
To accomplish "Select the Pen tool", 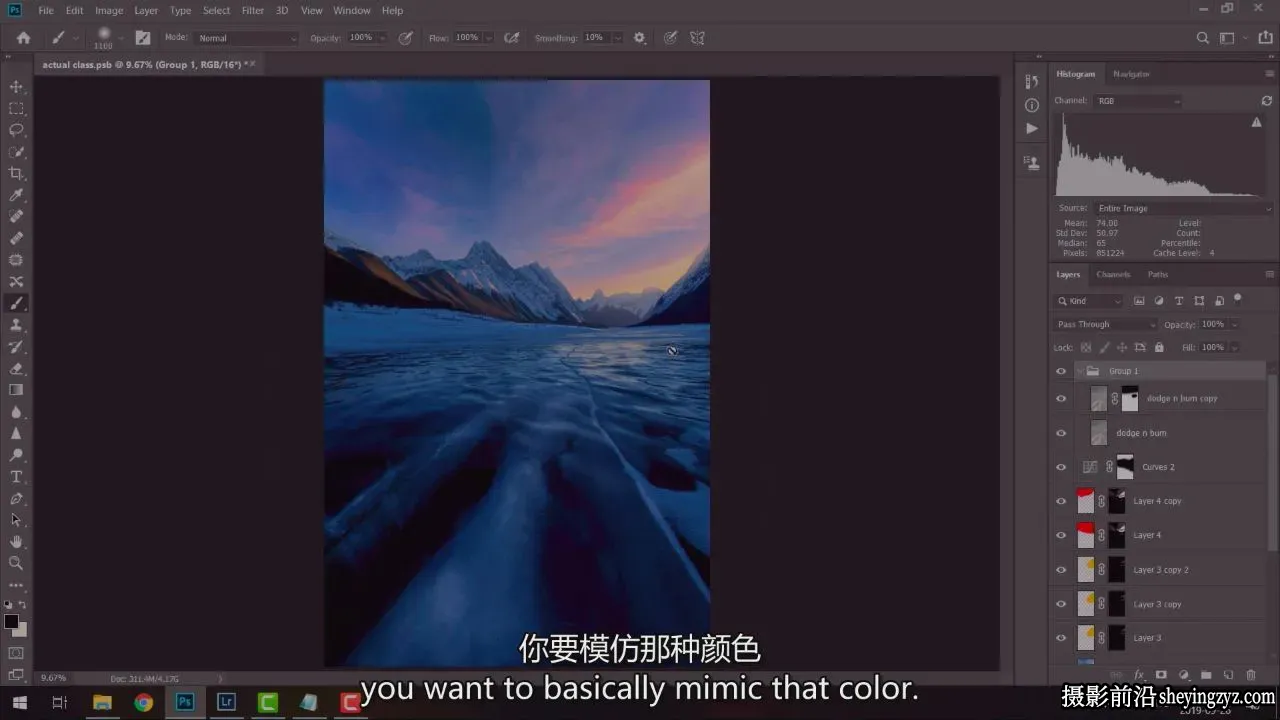I will coord(16,498).
